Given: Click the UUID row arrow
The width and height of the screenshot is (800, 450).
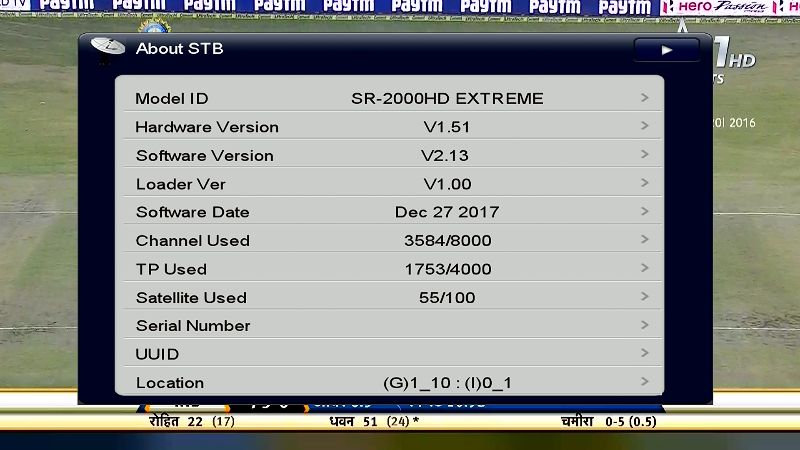Looking at the screenshot, I should [x=645, y=354].
